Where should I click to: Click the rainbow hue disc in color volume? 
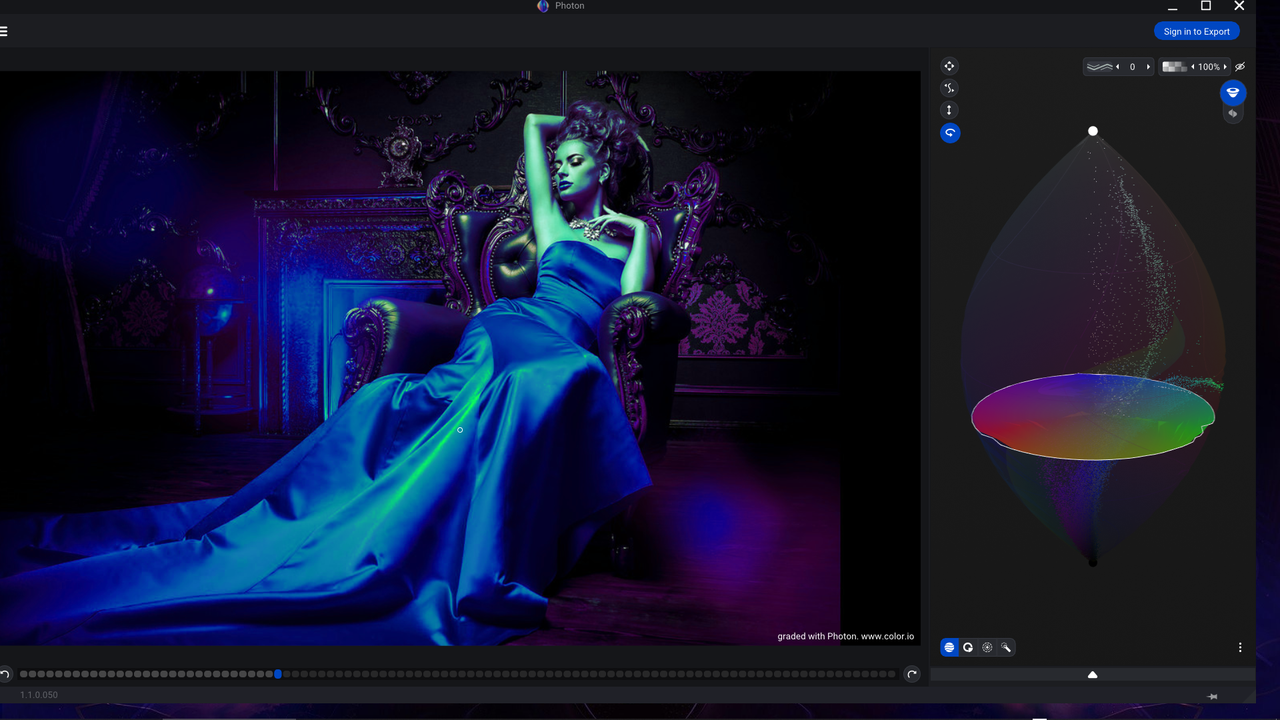1093,416
